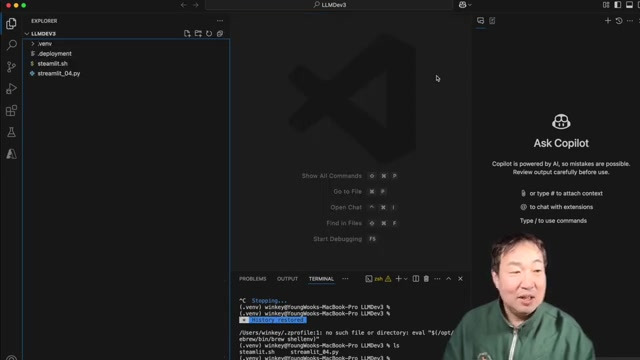Open the Source Control view
This screenshot has width=640, height=360.
(x=11, y=67)
